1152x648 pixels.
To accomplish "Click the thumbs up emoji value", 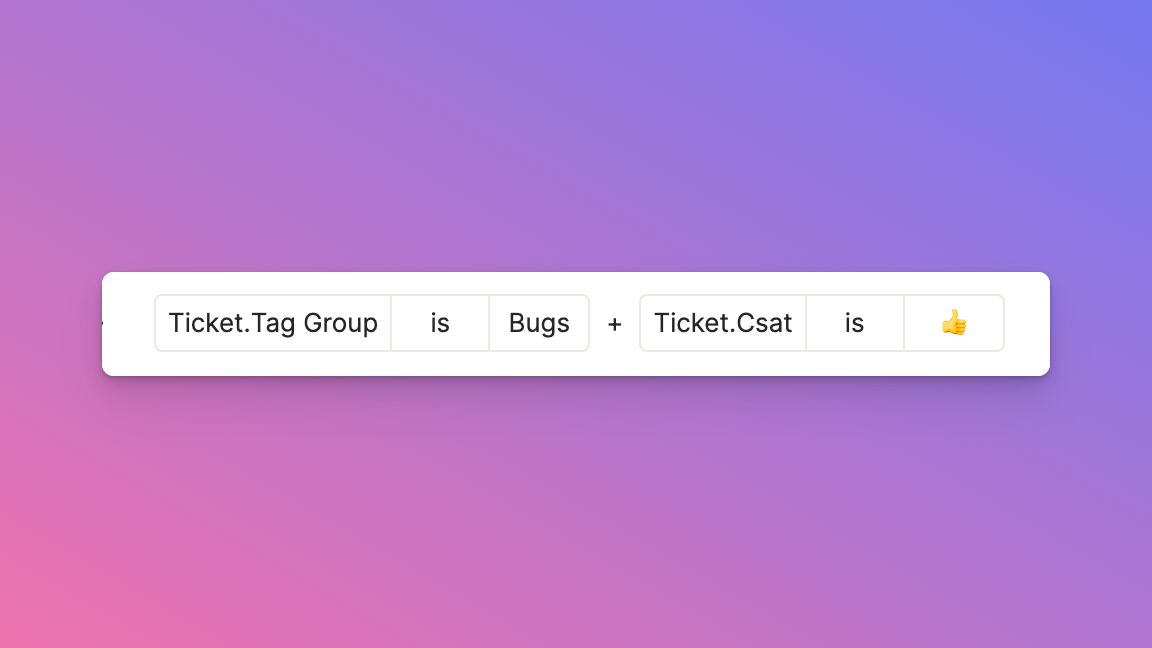I will tap(954, 323).
